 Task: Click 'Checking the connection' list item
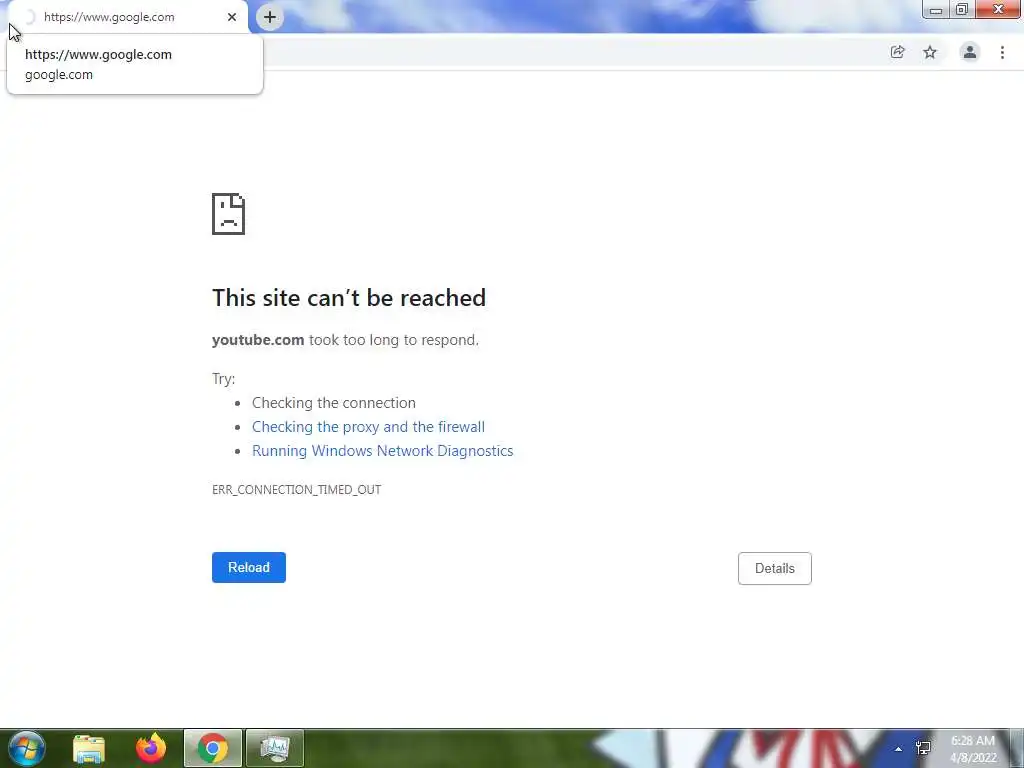[x=334, y=403]
